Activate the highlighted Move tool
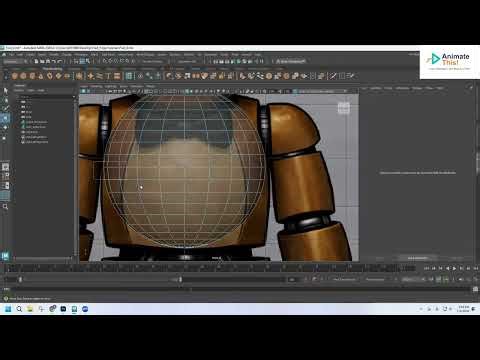 pos(5,118)
